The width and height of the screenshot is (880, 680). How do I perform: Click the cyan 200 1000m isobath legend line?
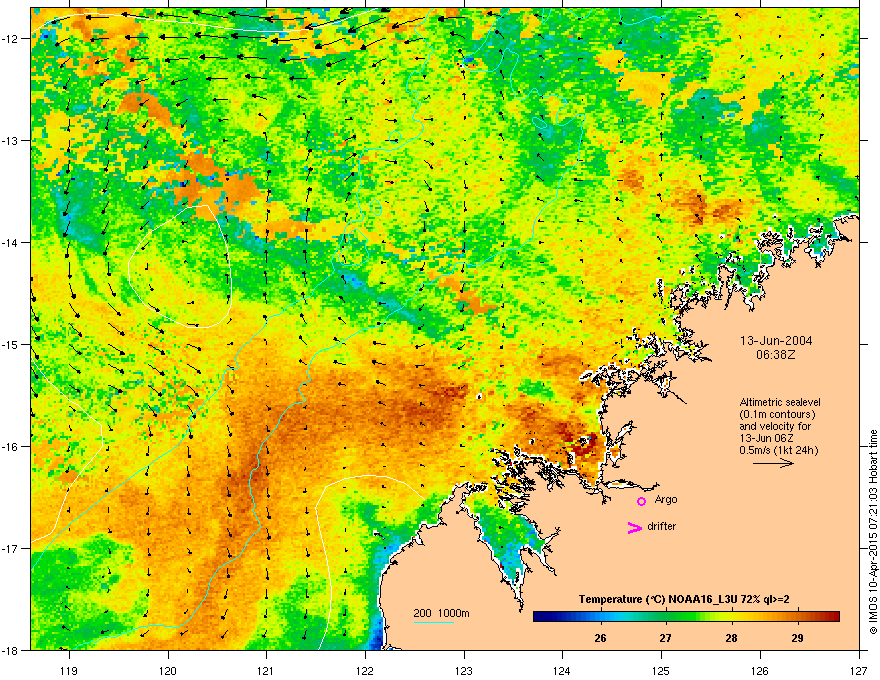pyautogui.click(x=434, y=622)
